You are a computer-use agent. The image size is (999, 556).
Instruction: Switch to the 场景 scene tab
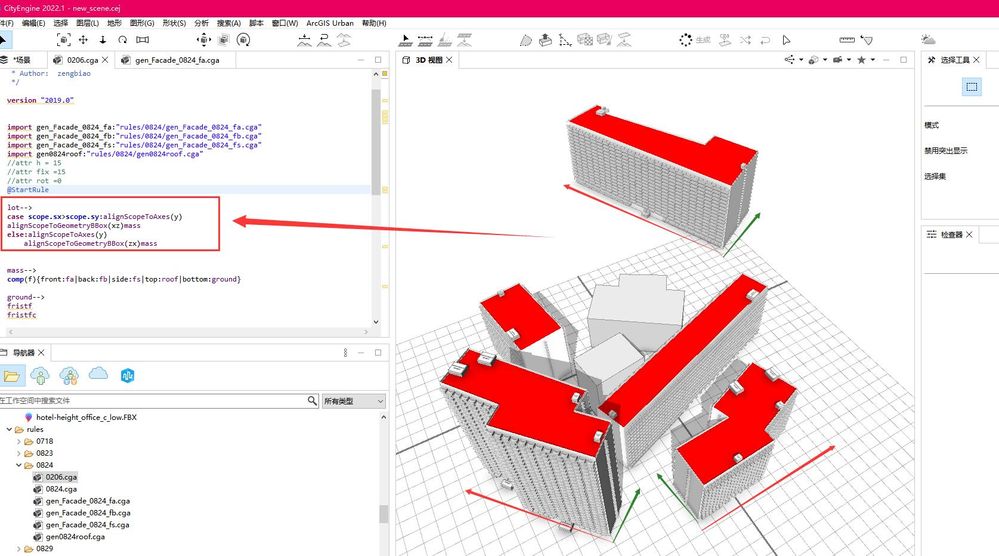point(22,60)
